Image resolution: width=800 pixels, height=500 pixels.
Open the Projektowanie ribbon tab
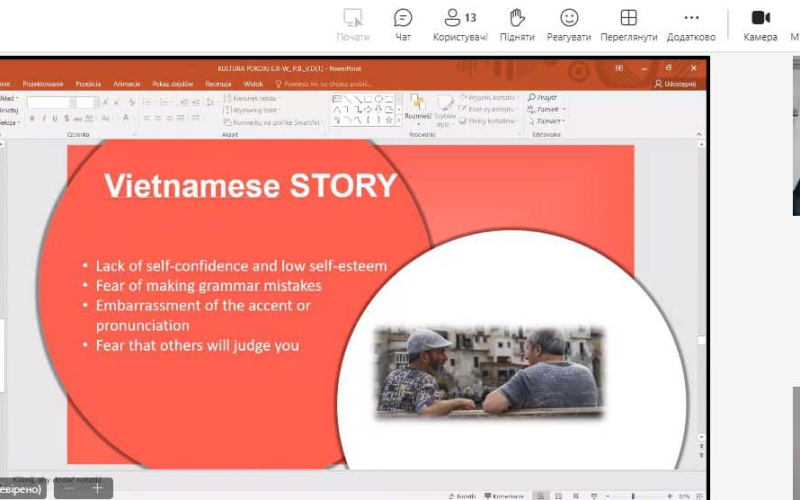[x=43, y=84]
